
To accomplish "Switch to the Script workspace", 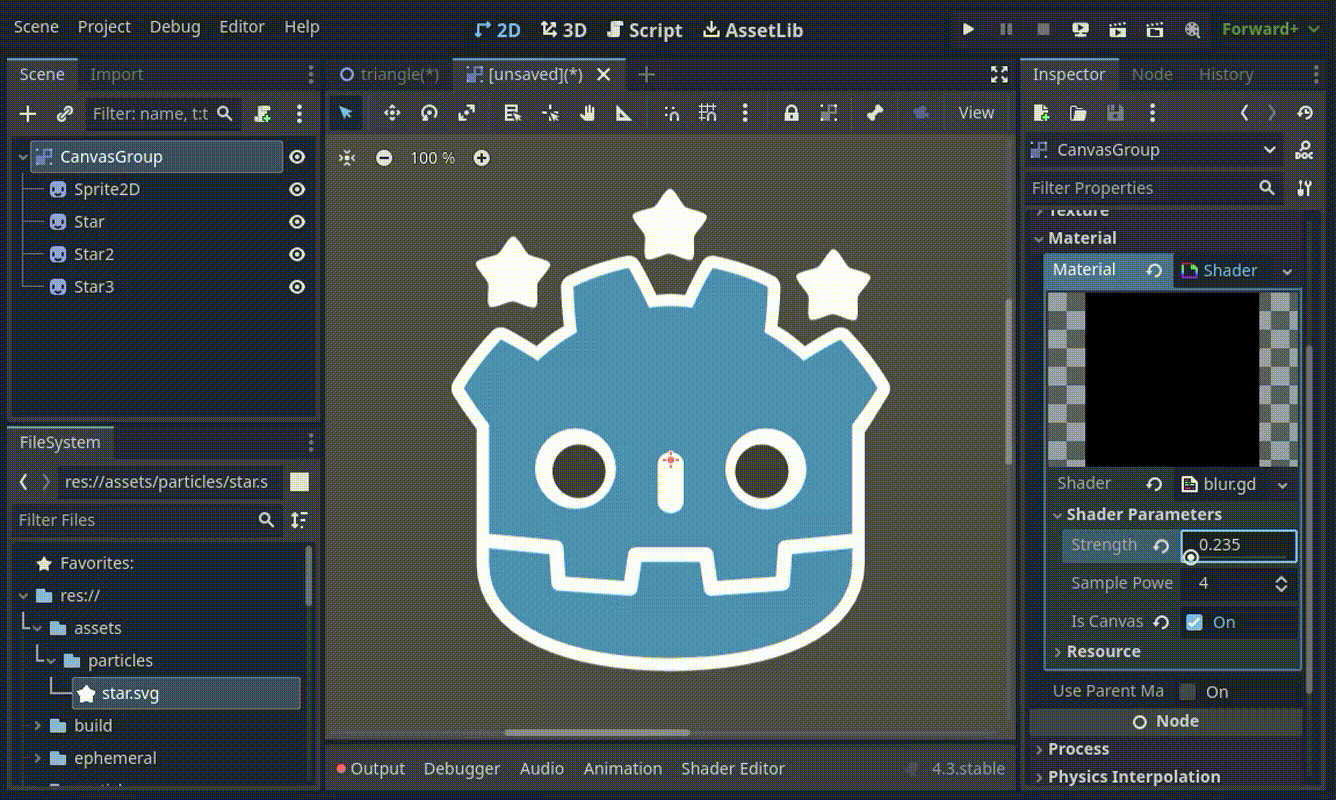I will 645,30.
